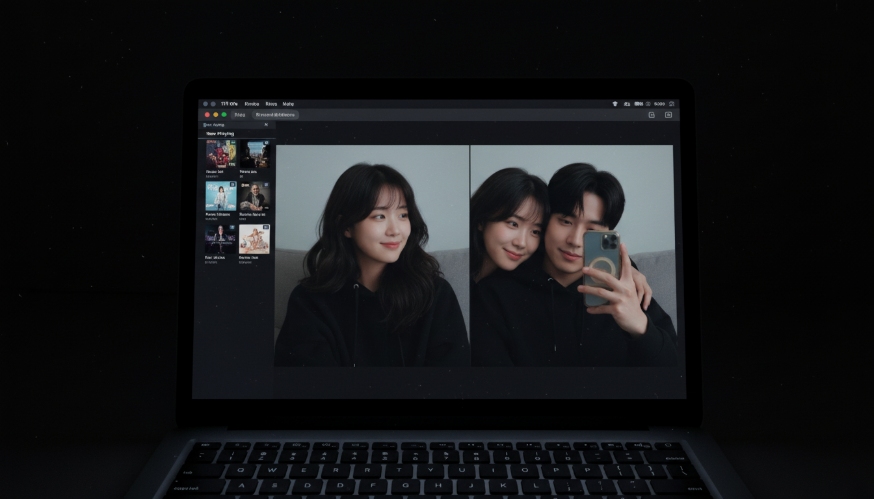
Task: Select the couple's mirror selfie photo
Action: 573,255
